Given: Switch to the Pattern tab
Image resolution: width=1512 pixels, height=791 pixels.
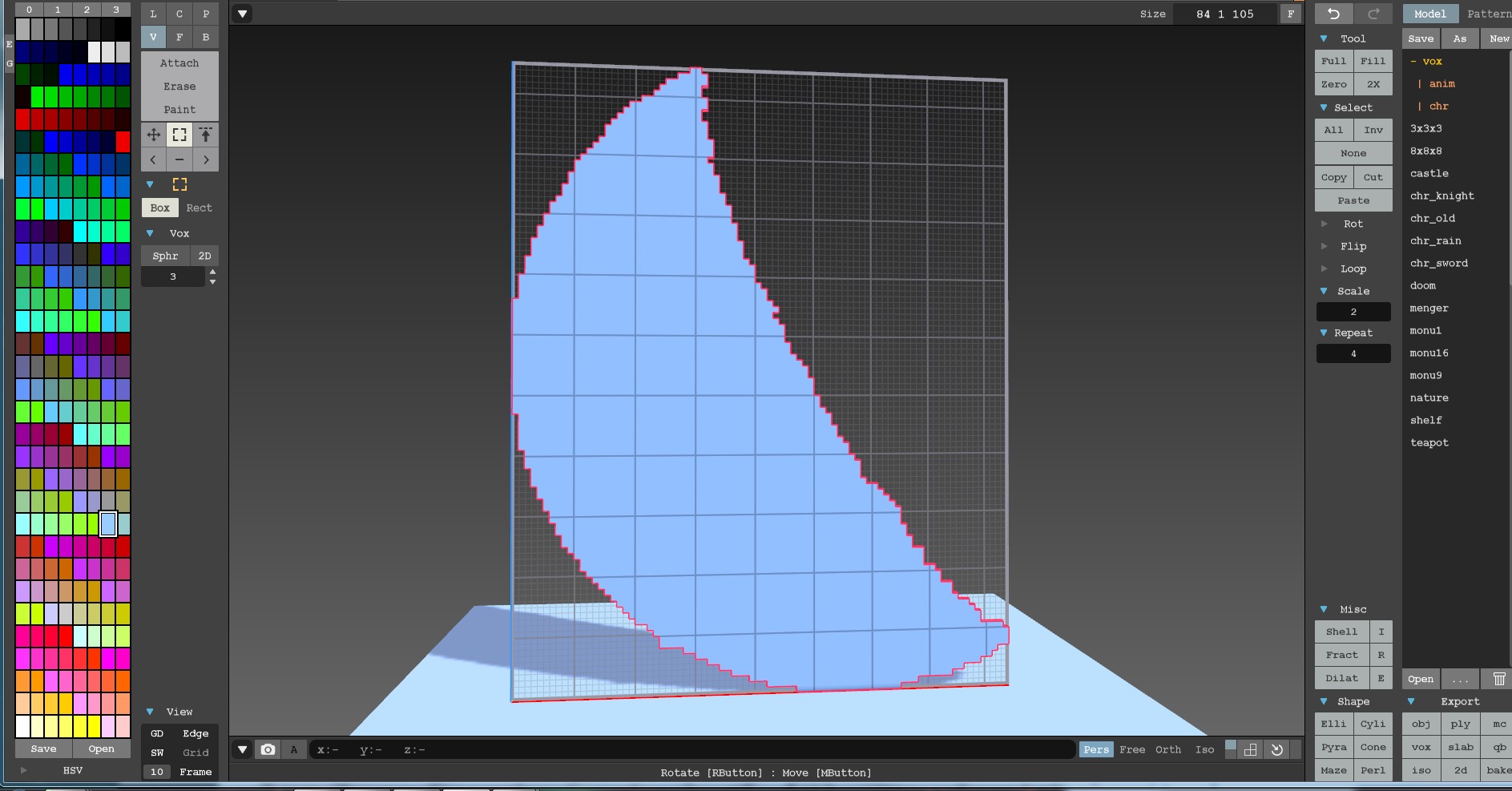Looking at the screenshot, I should [1487, 14].
